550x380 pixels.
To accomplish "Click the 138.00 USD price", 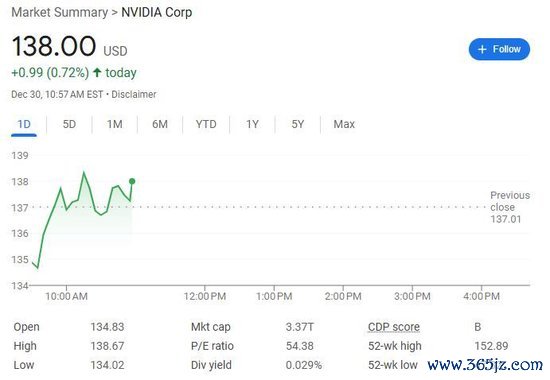I will coord(69,46).
